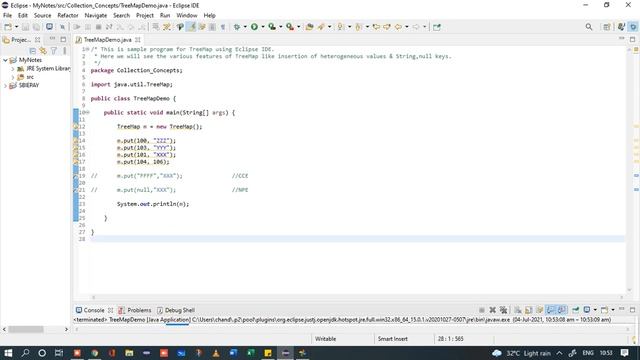Toggle Mark Occurrences highlighter icon
The width and height of the screenshot is (640, 360).
click(191, 27)
